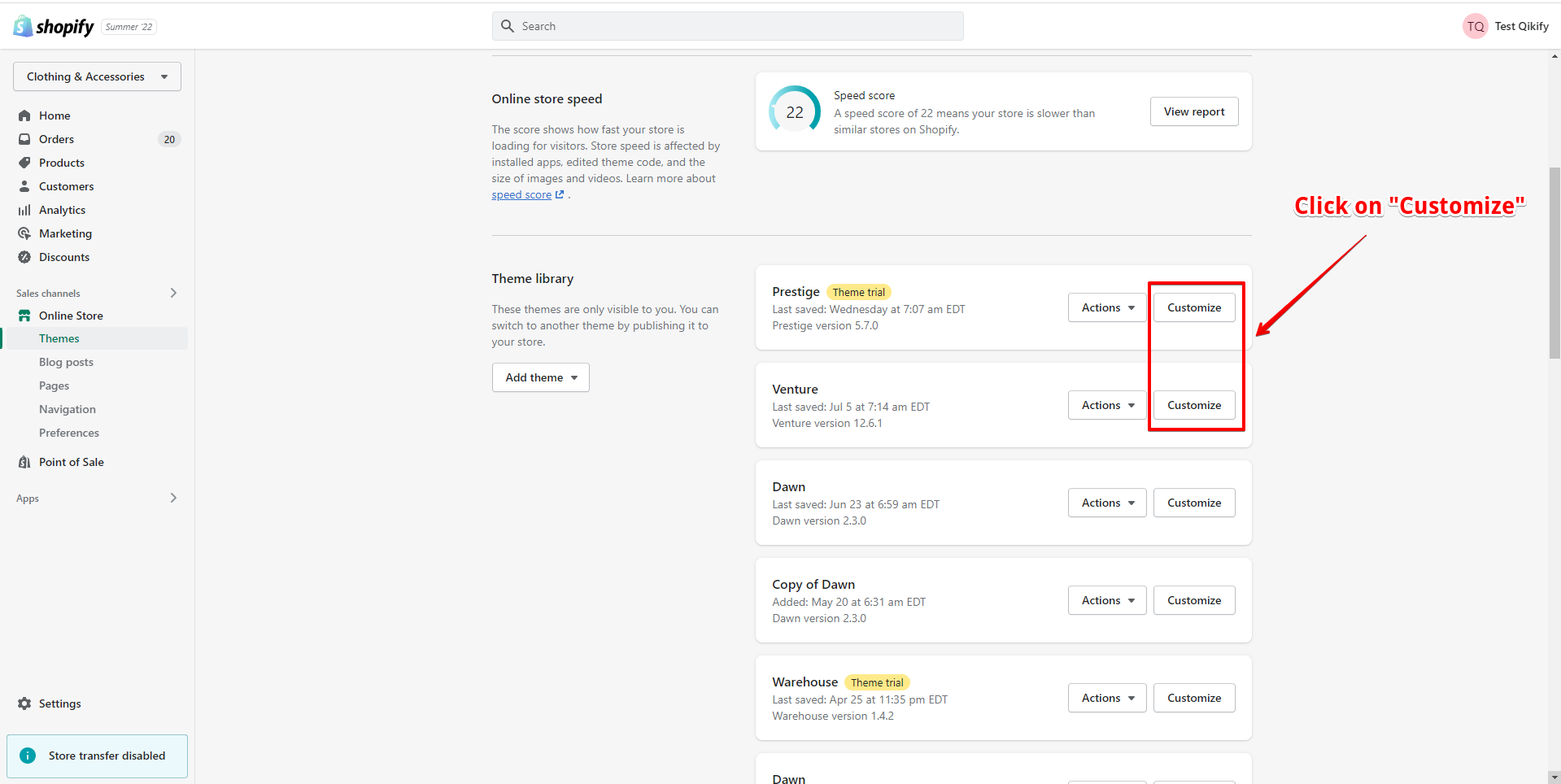Customize the Prestige theme

(1194, 307)
